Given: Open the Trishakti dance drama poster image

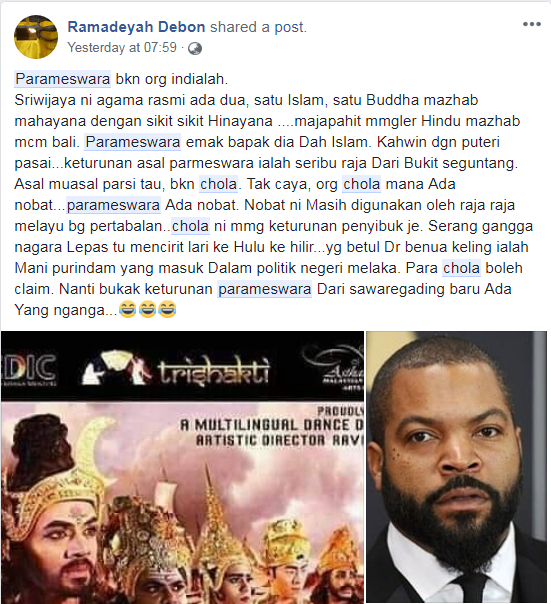Looking at the screenshot, I should (x=182, y=467).
